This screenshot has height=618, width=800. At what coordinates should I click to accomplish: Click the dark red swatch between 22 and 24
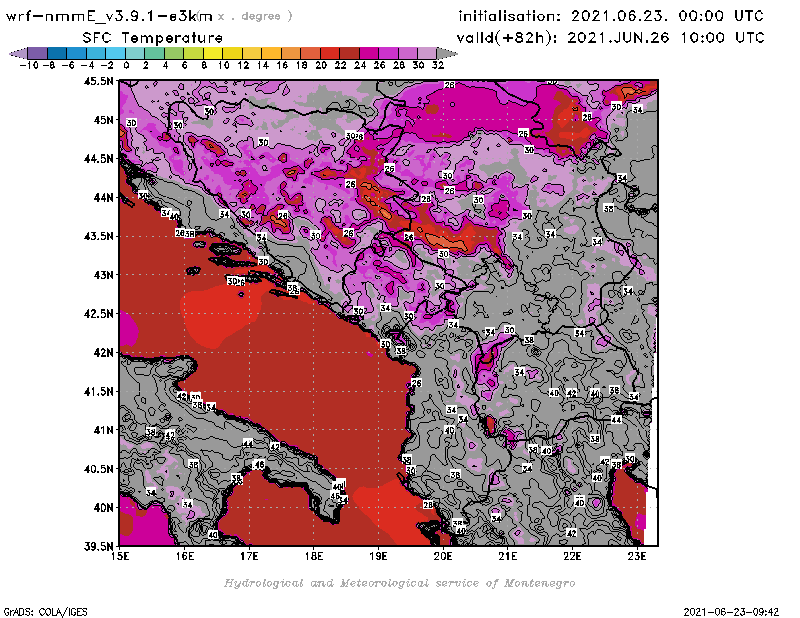349,53
